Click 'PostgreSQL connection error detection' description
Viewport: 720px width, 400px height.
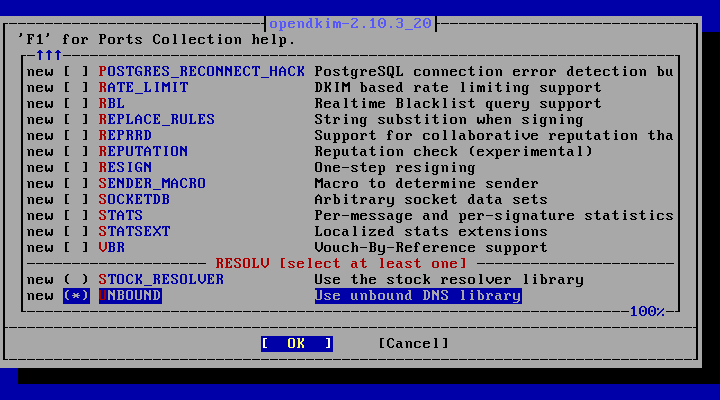click(x=494, y=72)
